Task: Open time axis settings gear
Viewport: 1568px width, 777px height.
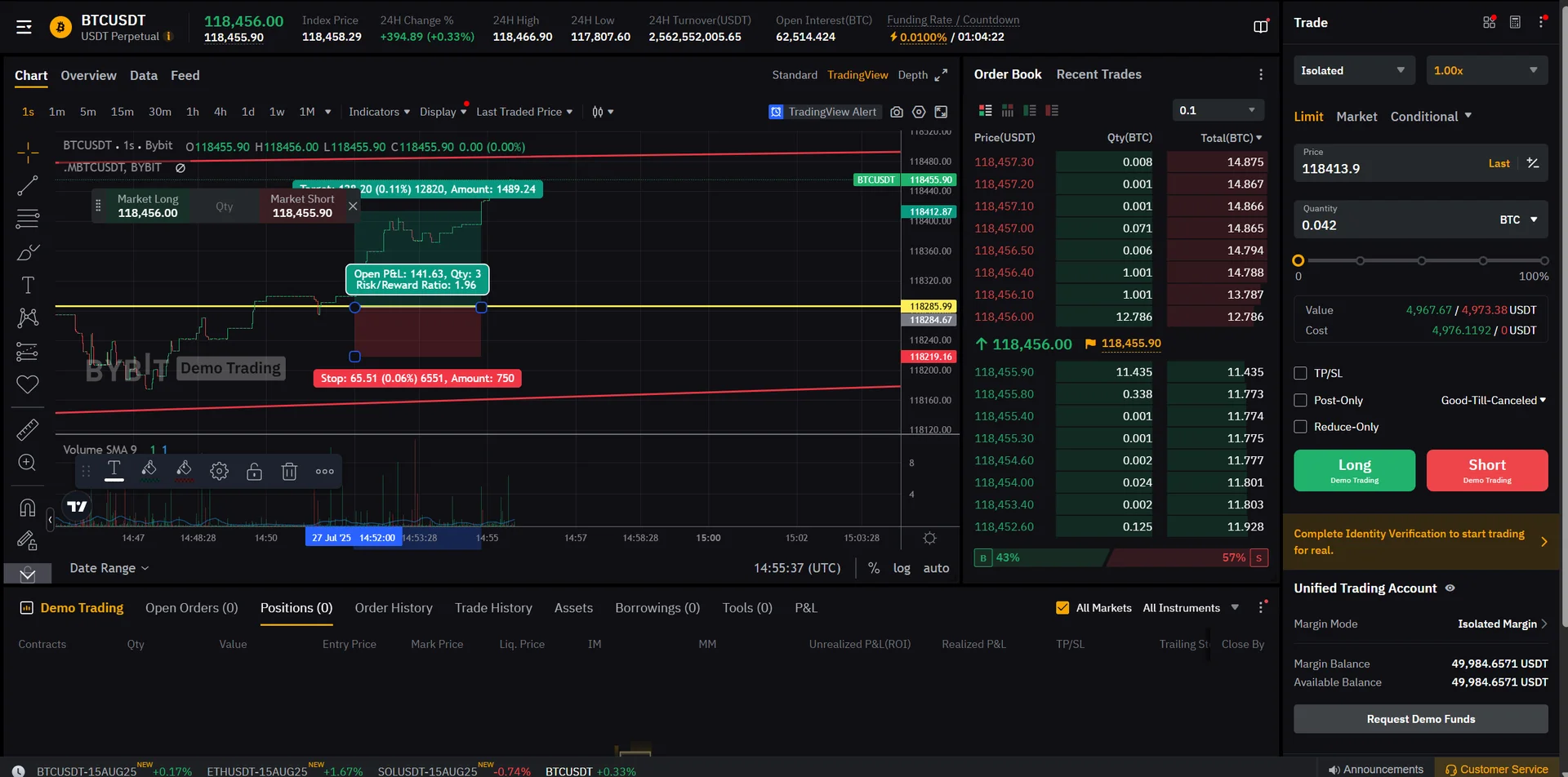Action: click(x=929, y=538)
